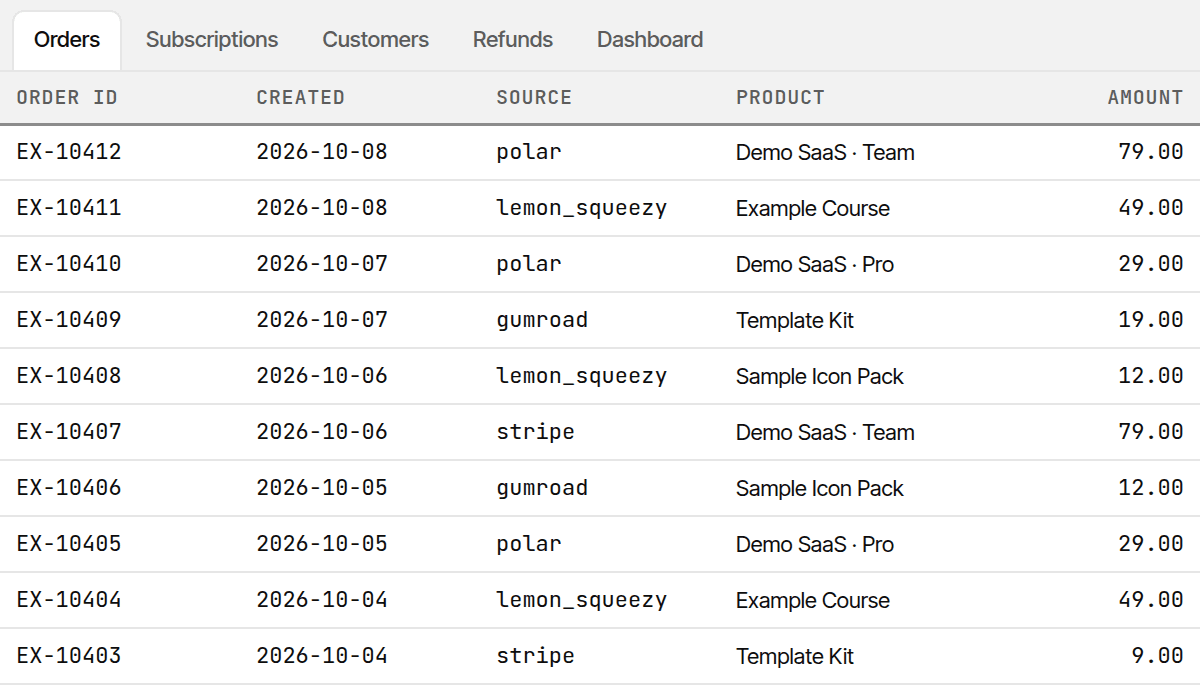Click Template Kit product in row EX-10409
This screenshot has width=1200, height=685.
tap(795, 320)
